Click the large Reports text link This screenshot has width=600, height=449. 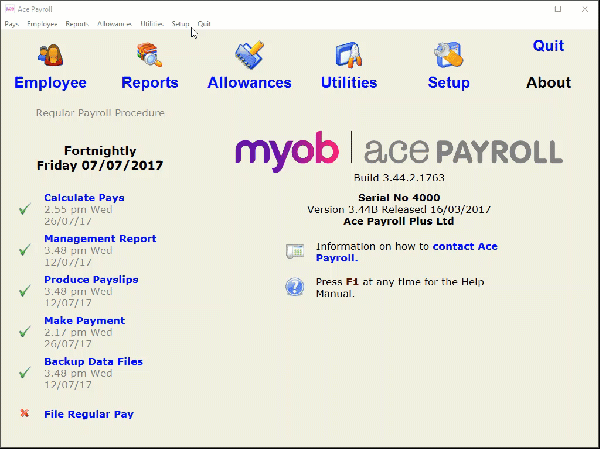tap(150, 83)
